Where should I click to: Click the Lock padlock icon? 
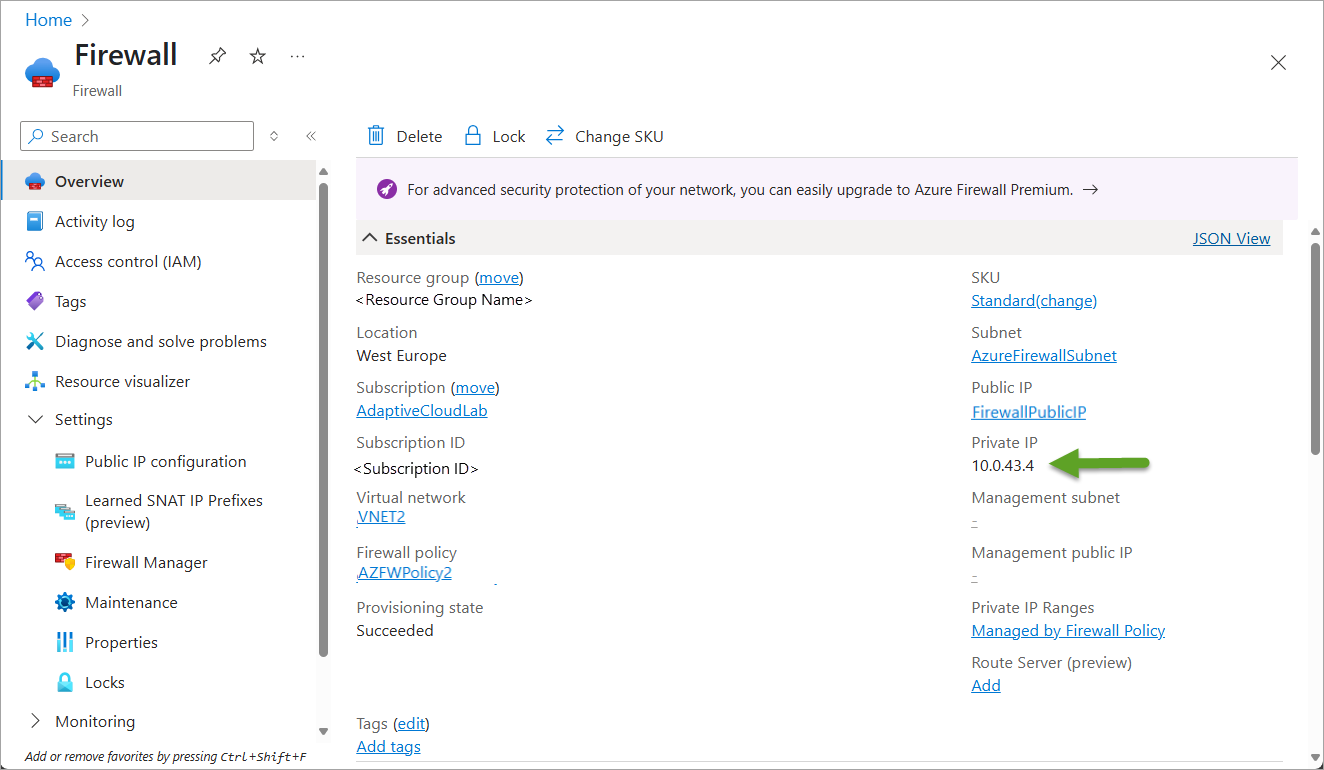coord(473,136)
